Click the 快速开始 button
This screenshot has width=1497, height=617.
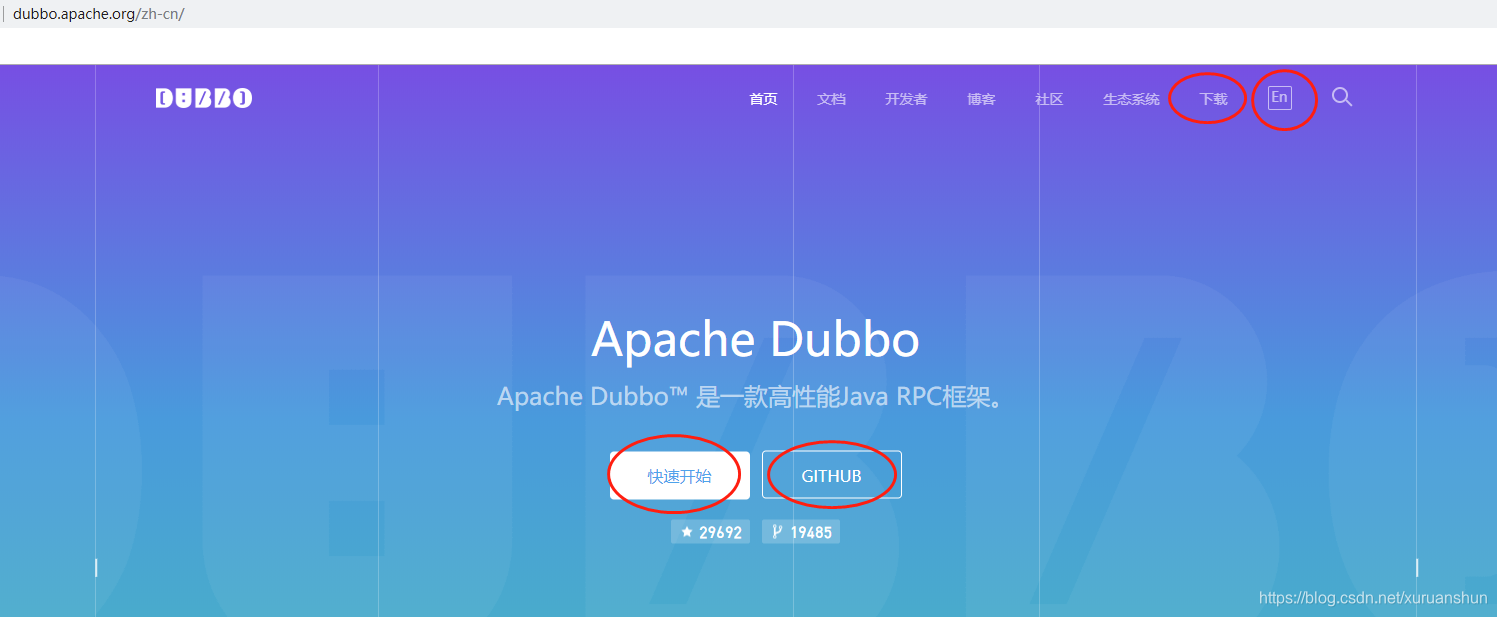pos(680,475)
